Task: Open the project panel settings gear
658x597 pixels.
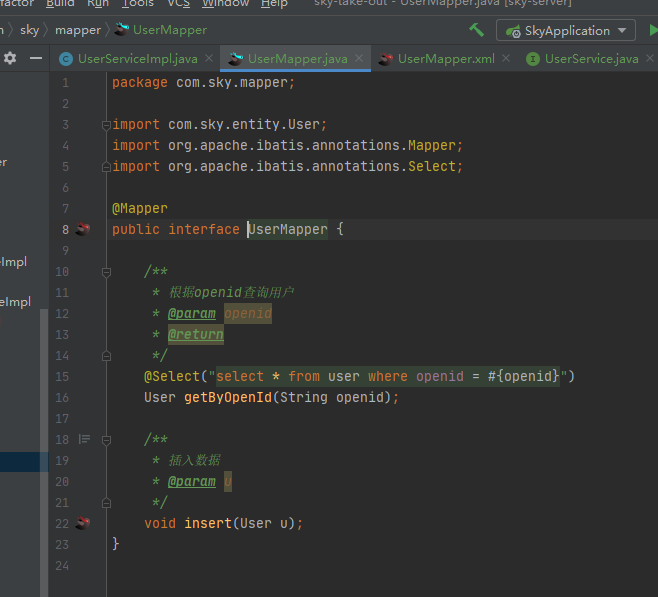Action: click(x=10, y=58)
